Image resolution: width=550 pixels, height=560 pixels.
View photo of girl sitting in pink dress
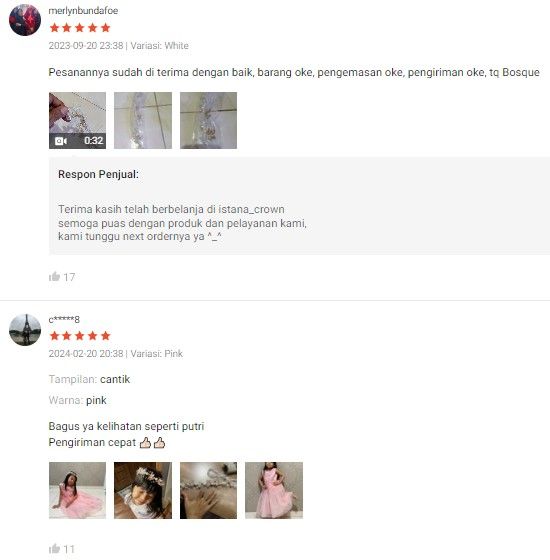(78, 490)
